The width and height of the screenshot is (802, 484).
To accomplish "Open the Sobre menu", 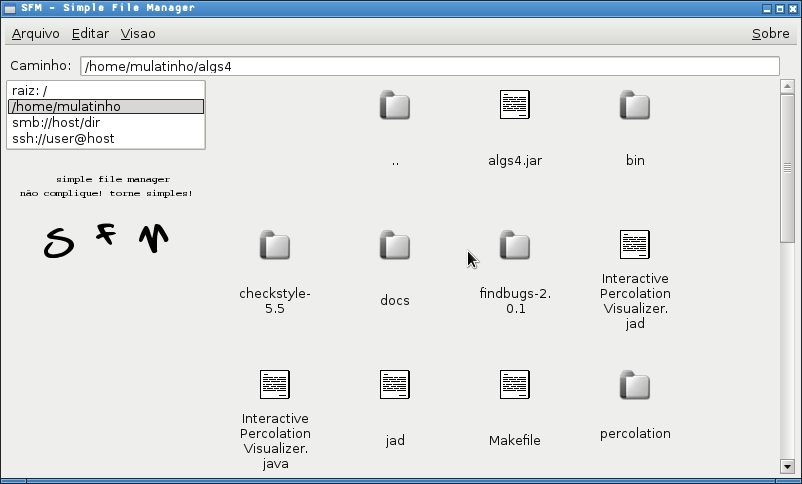I will point(770,34).
